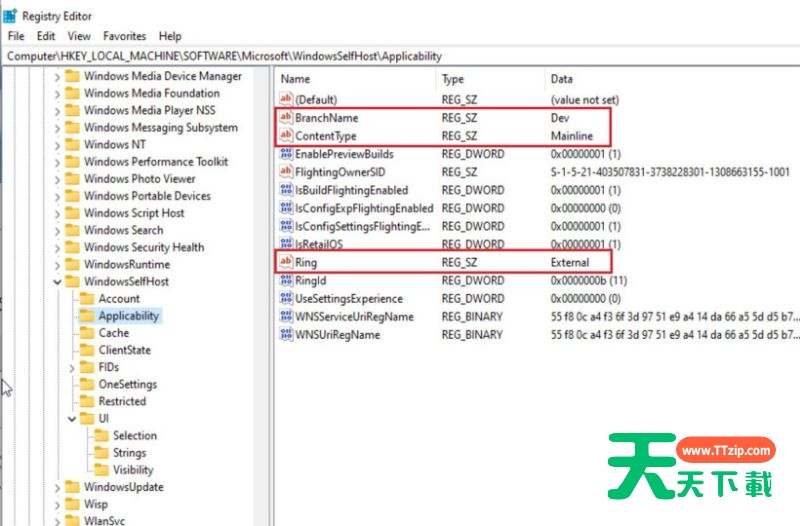Screen dimensions: 800x526
Task: Open the File menu
Action: pyautogui.click(x=16, y=36)
